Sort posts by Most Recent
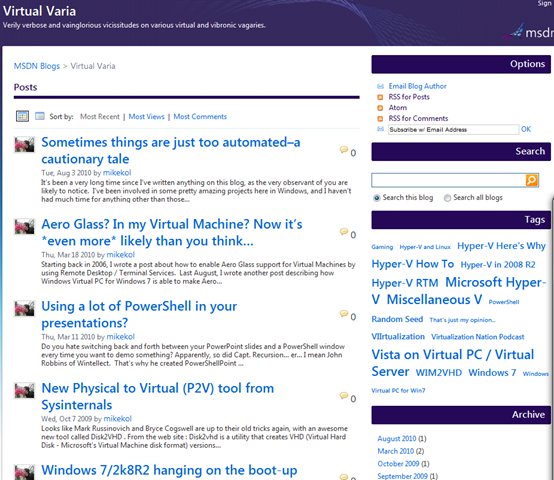 tap(100, 117)
